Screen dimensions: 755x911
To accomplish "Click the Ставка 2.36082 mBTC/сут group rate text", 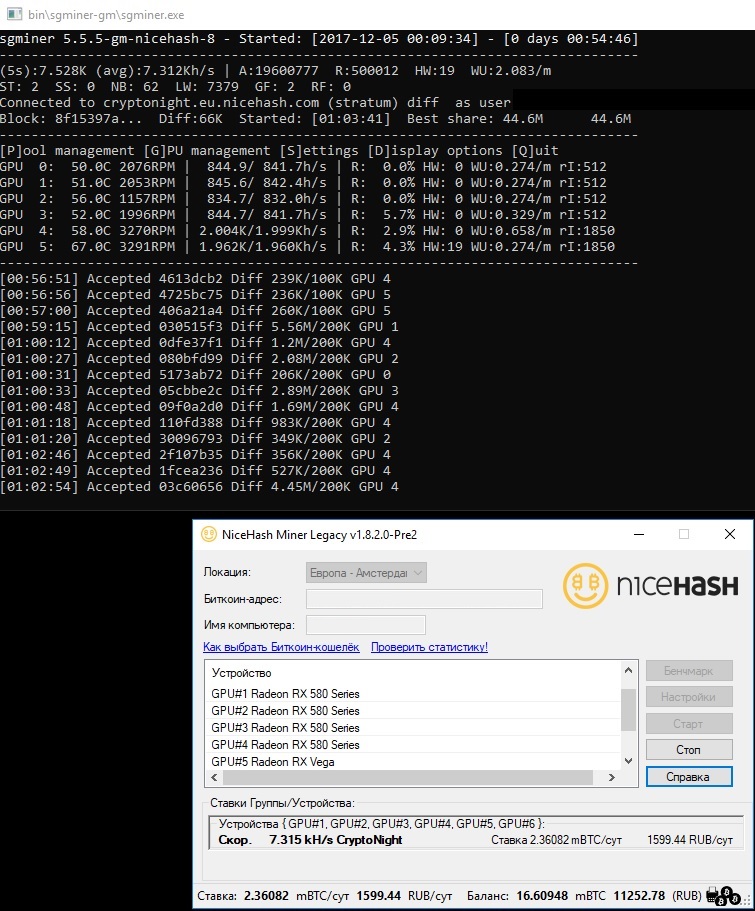I will coord(556,840).
